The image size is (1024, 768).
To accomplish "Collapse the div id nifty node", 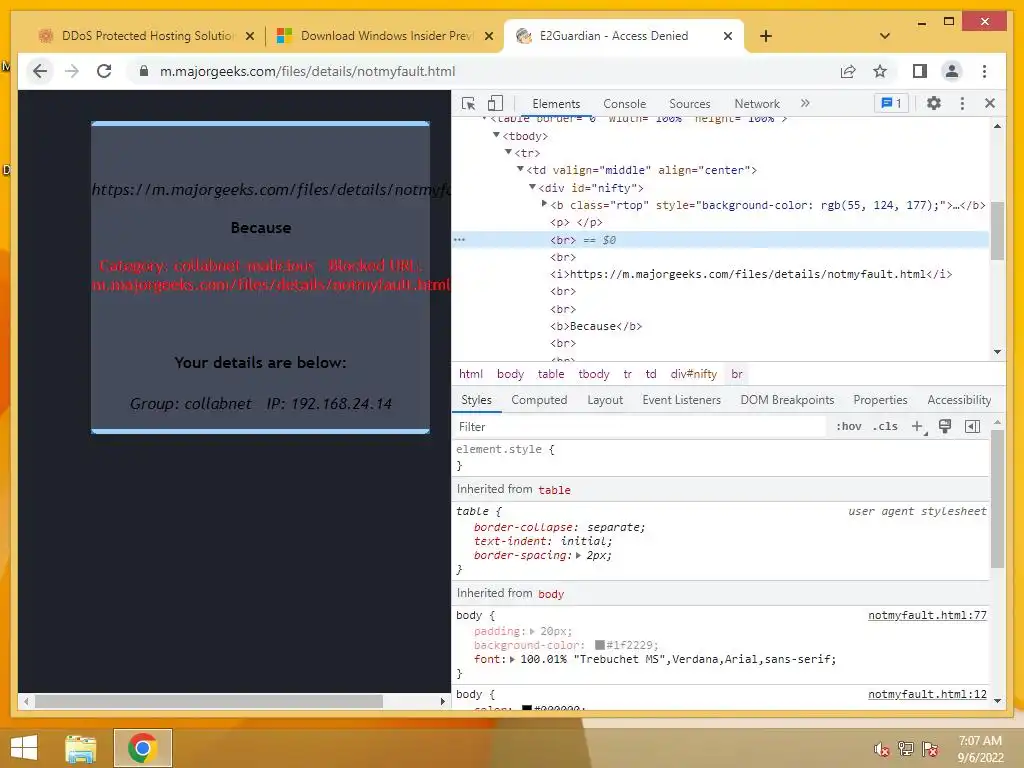I will pyautogui.click(x=532, y=186).
